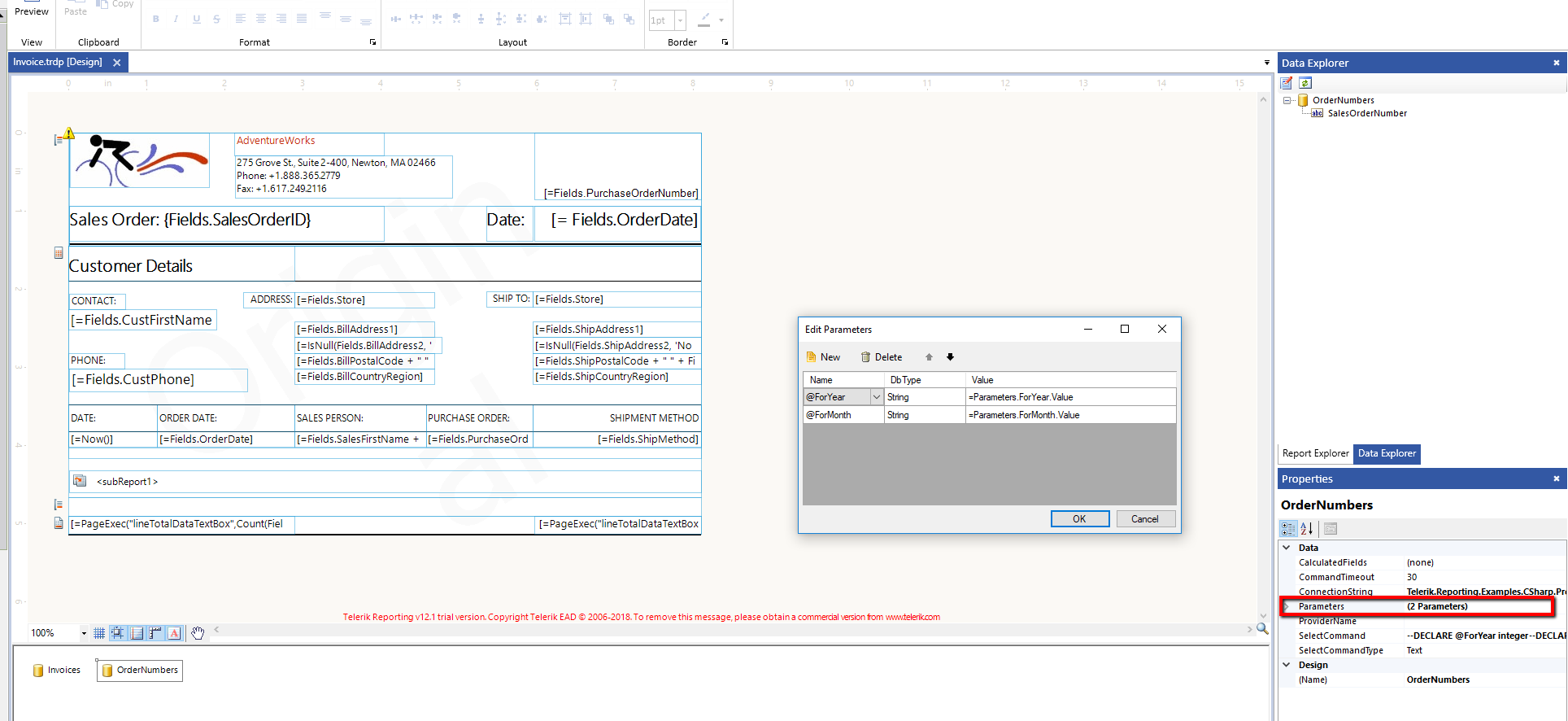Collapse the OrderNumbers tree node
The height and width of the screenshot is (721, 1568).
(1287, 101)
